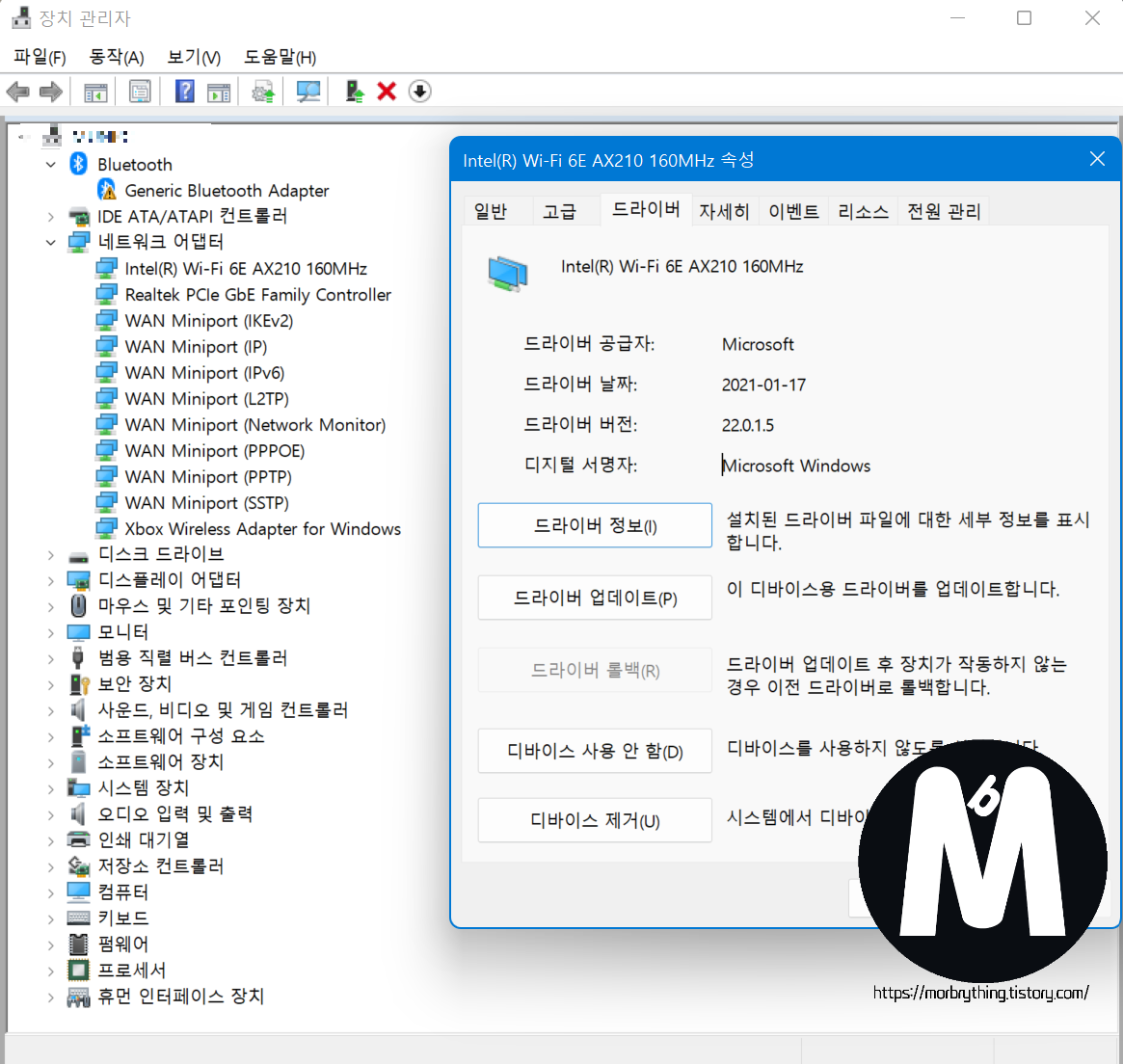Image resolution: width=1123 pixels, height=1064 pixels.
Task: Maximize the 장치 관리자 window
Action: click(x=1024, y=18)
